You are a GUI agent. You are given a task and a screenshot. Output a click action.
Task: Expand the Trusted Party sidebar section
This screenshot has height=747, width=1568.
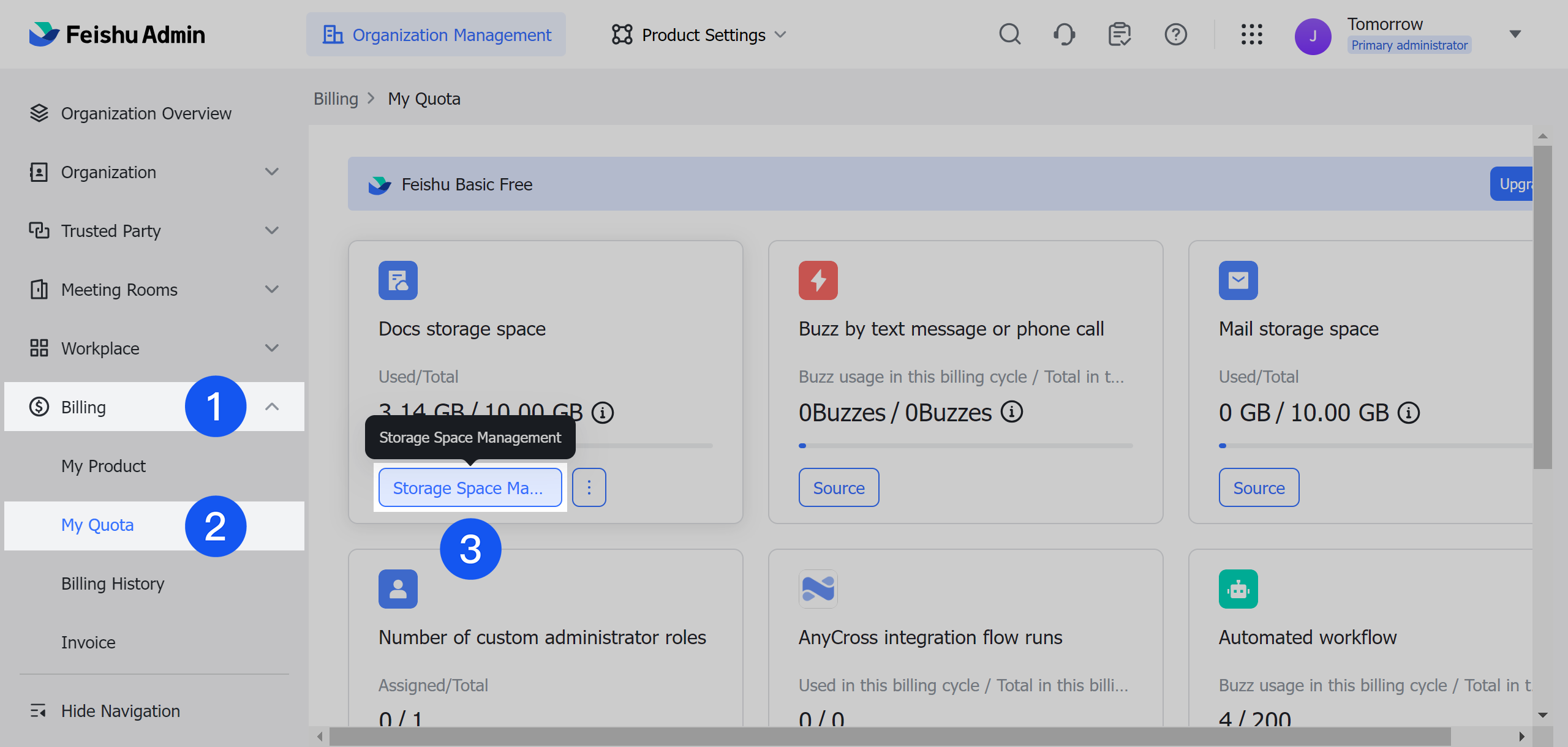click(x=272, y=231)
